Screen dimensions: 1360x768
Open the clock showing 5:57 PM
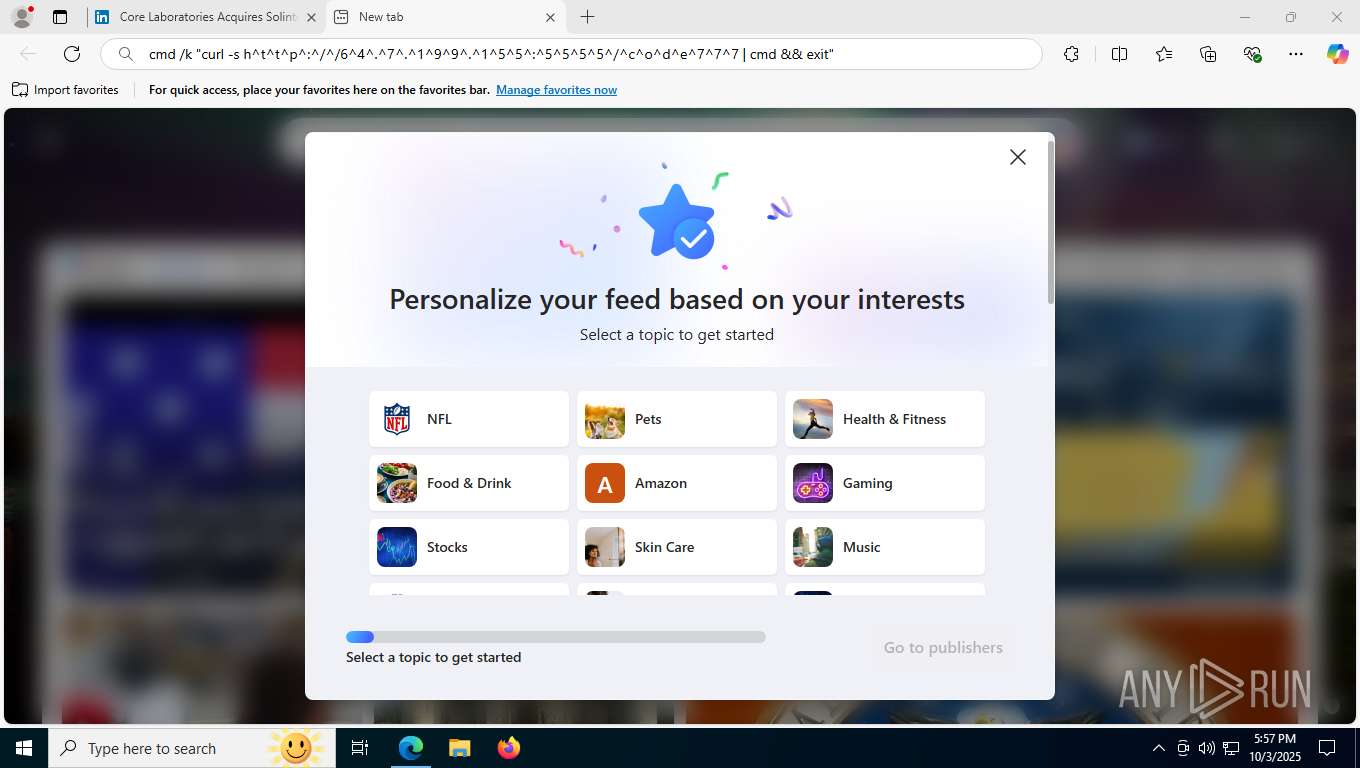(x=1275, y=748)
